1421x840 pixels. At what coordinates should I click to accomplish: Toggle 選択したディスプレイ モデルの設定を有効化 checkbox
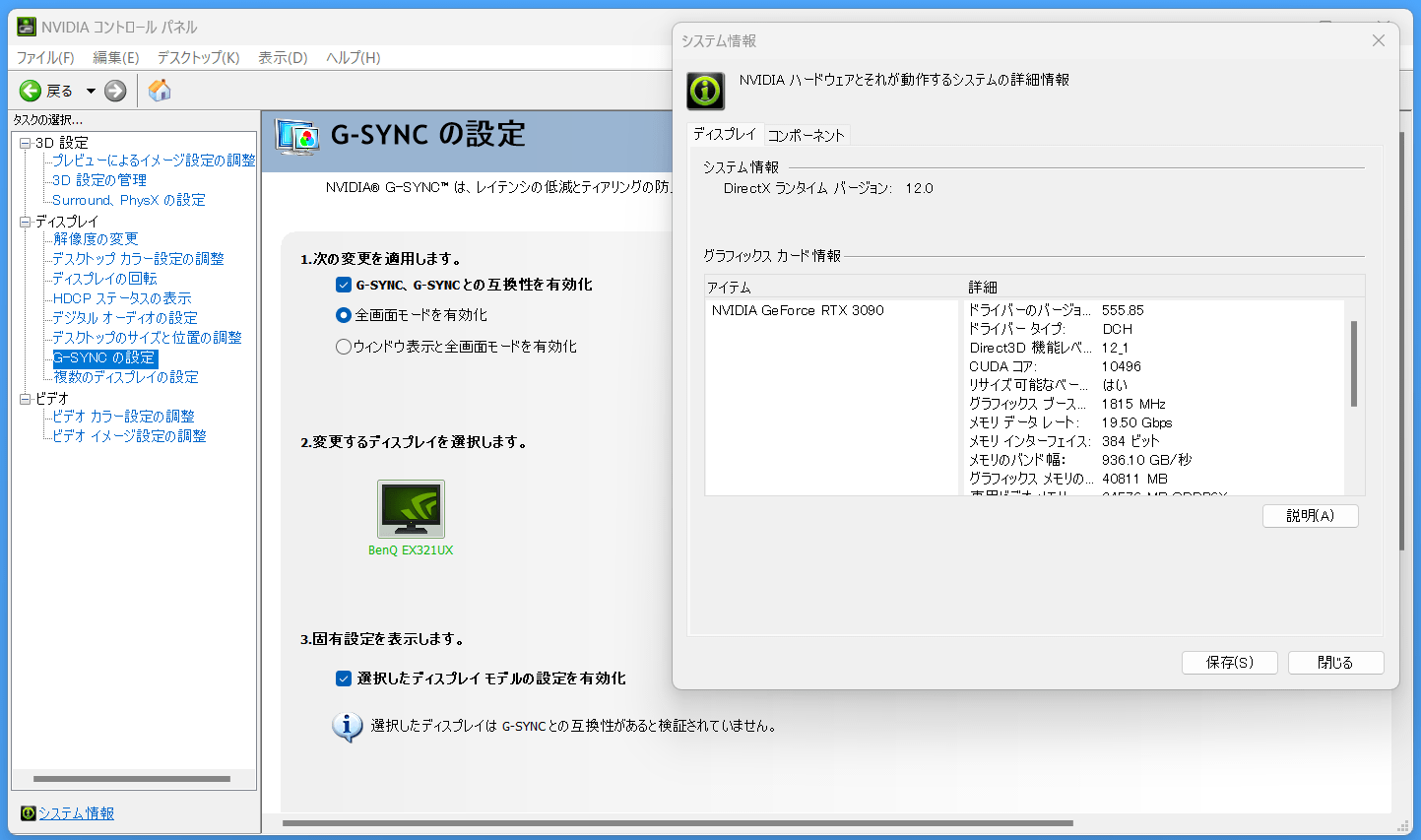pos(344,678)
